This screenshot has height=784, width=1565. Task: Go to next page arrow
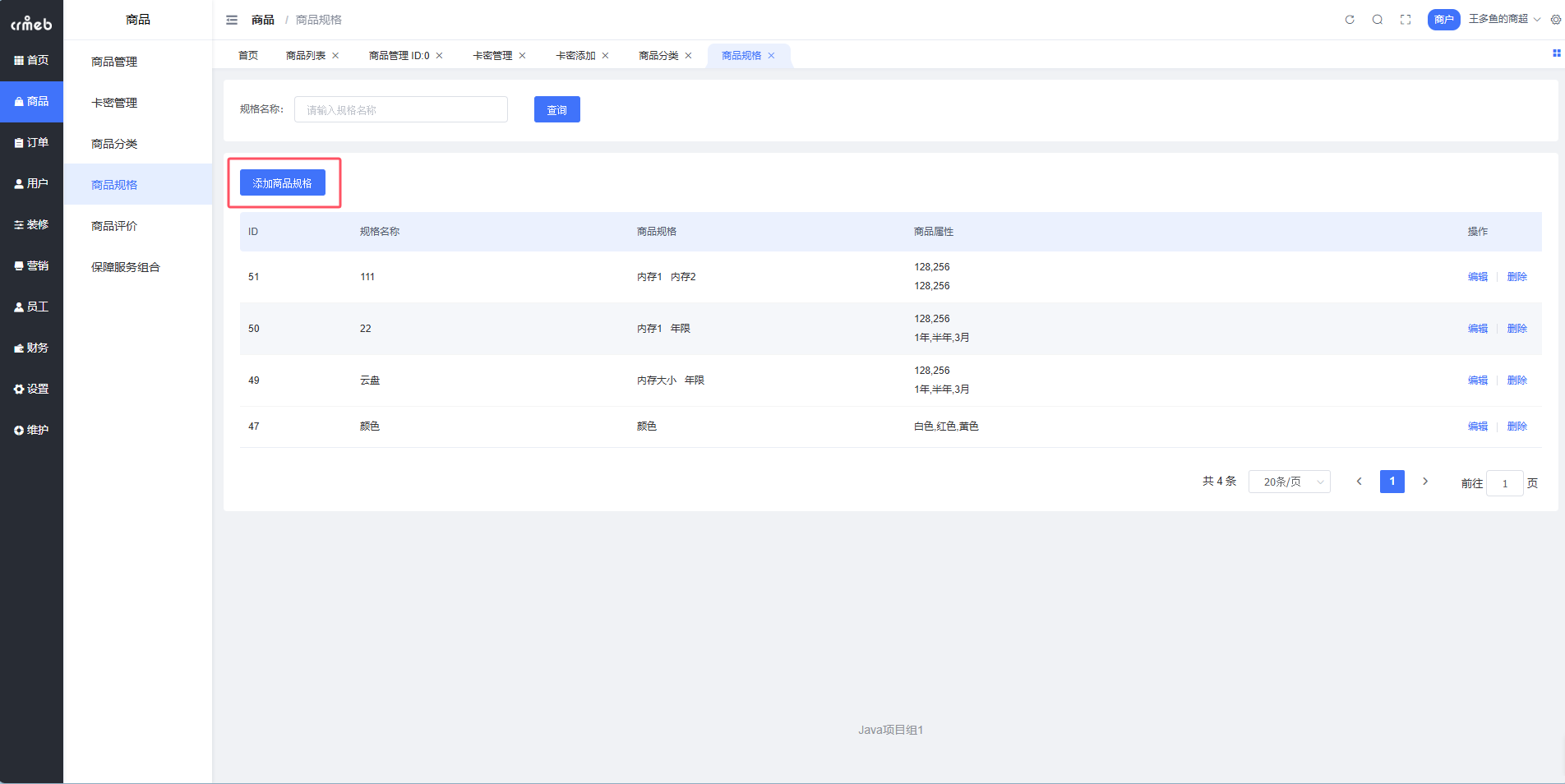(1425, 482)
